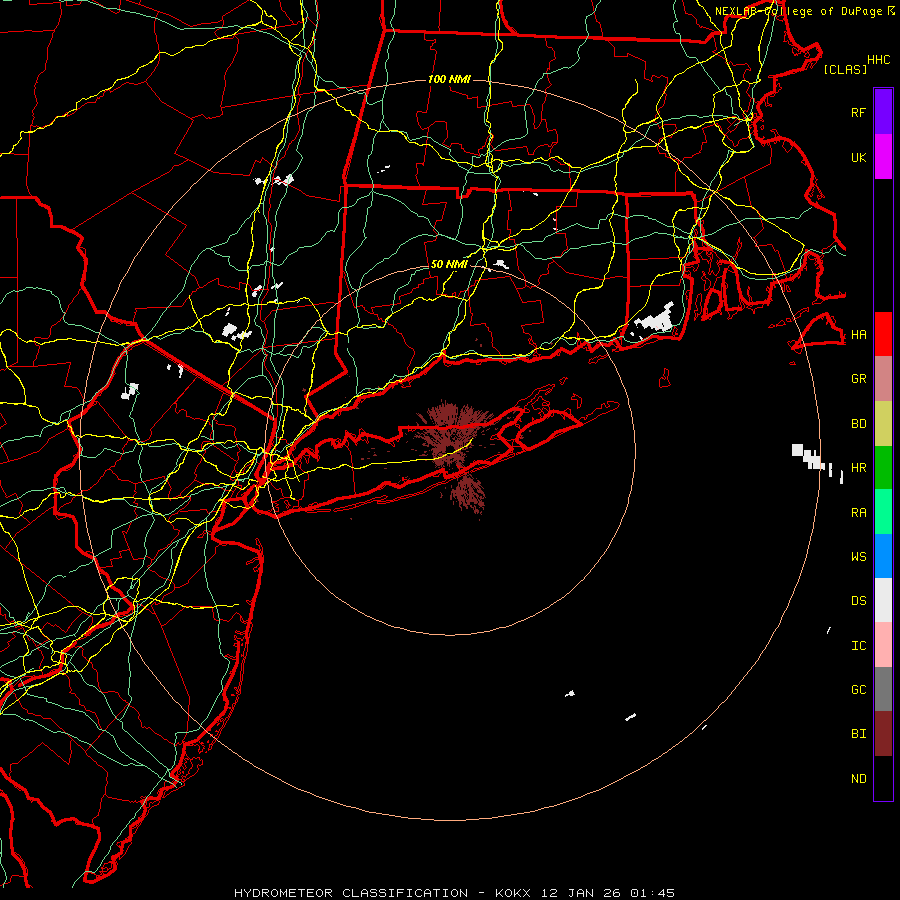This screenshot has width=900, height=900.
Task: Click the BI brown legend swatch
Action: (883, 734)
